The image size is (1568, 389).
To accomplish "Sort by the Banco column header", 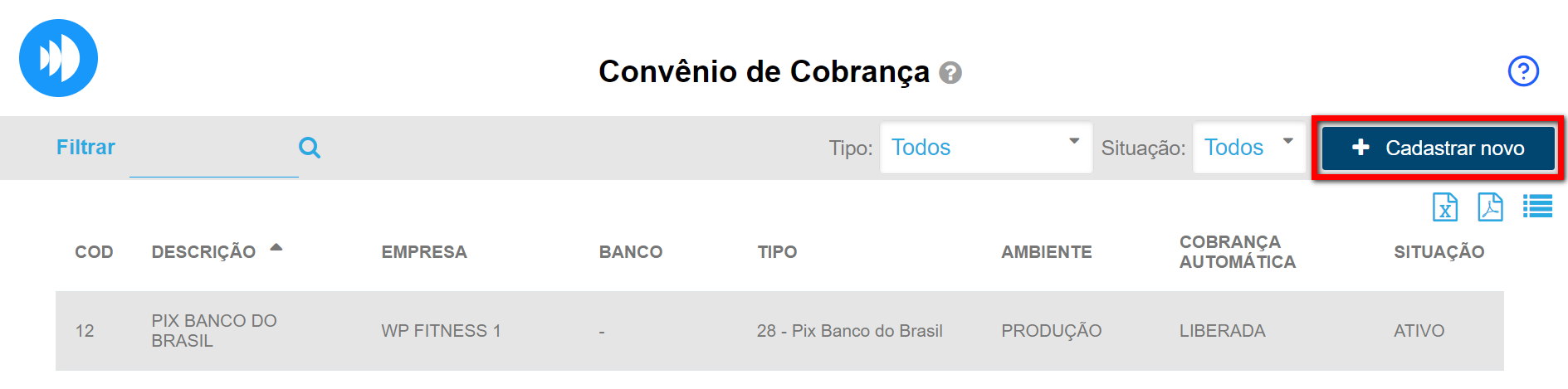I will pyautogui.click(x=631, y=252).
